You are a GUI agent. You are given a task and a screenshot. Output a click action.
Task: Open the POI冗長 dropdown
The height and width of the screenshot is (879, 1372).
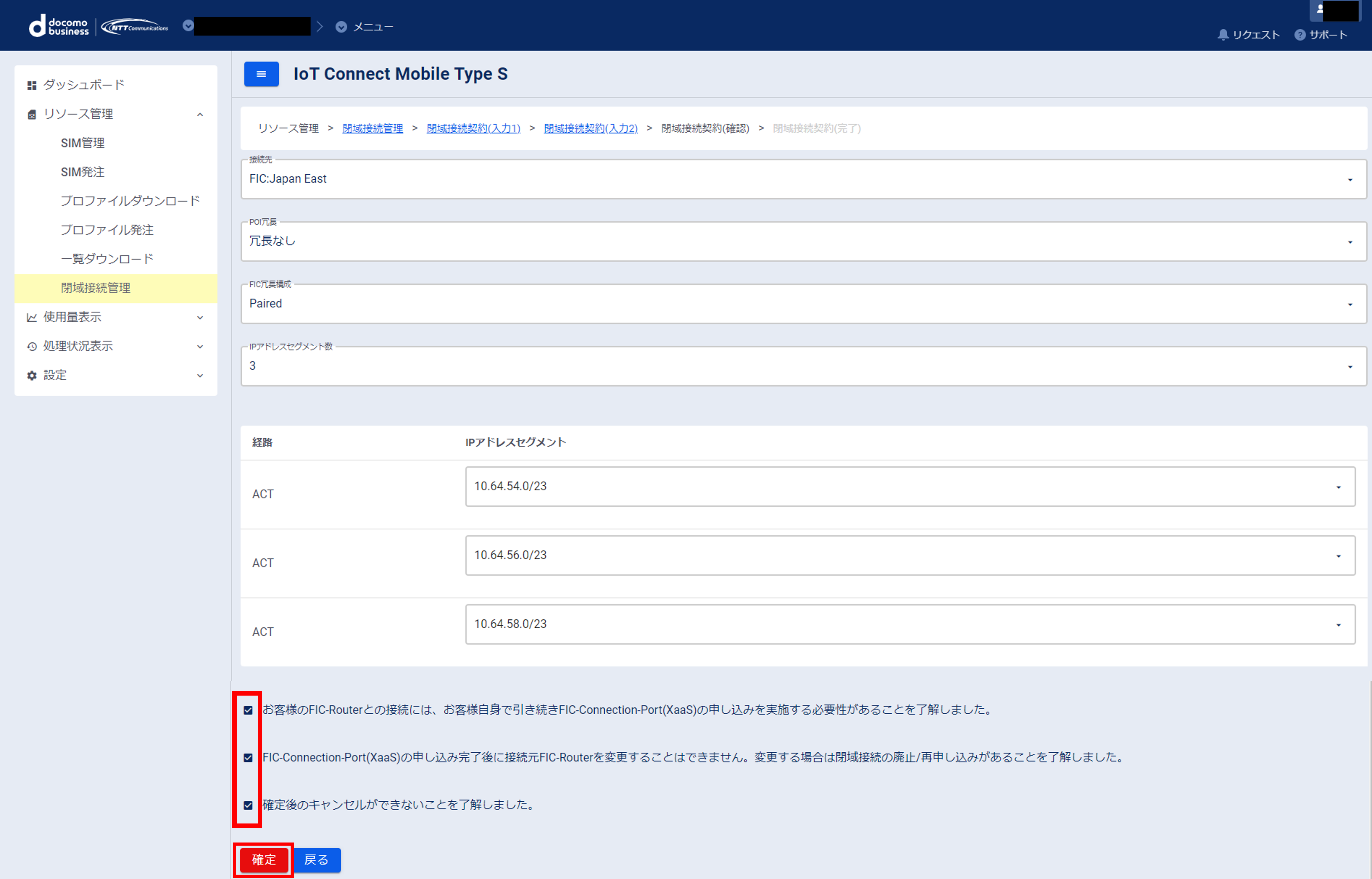coord(803,241)
